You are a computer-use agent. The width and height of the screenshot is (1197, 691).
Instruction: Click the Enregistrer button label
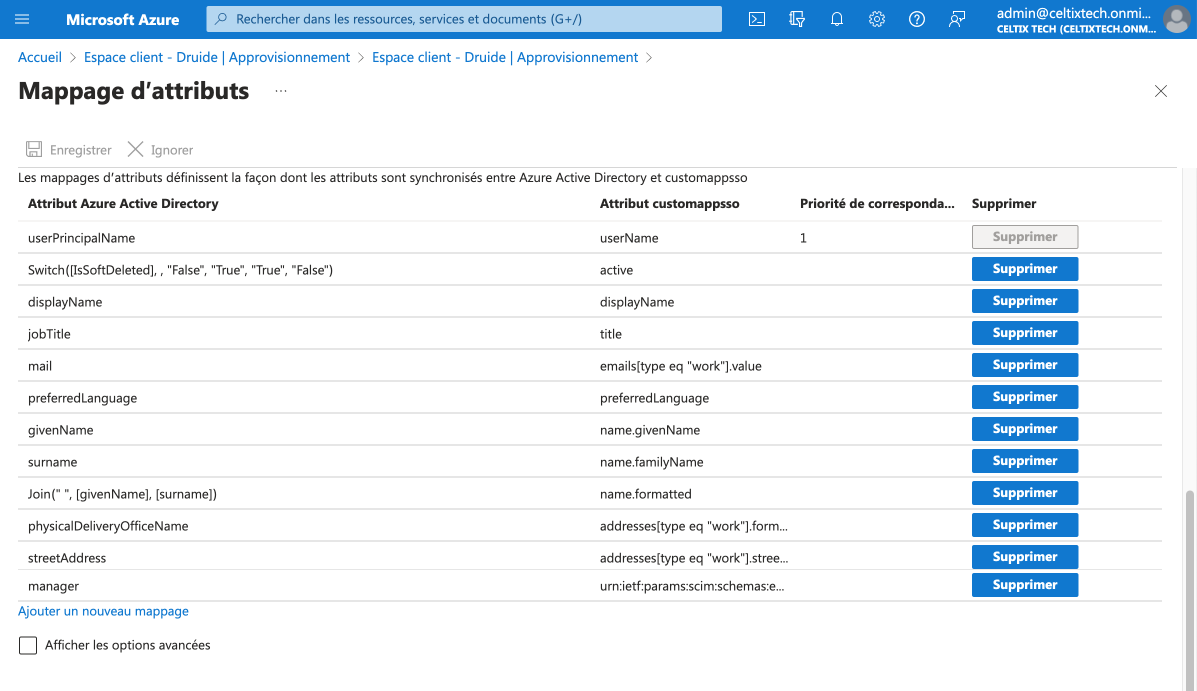tap(80, 150)
